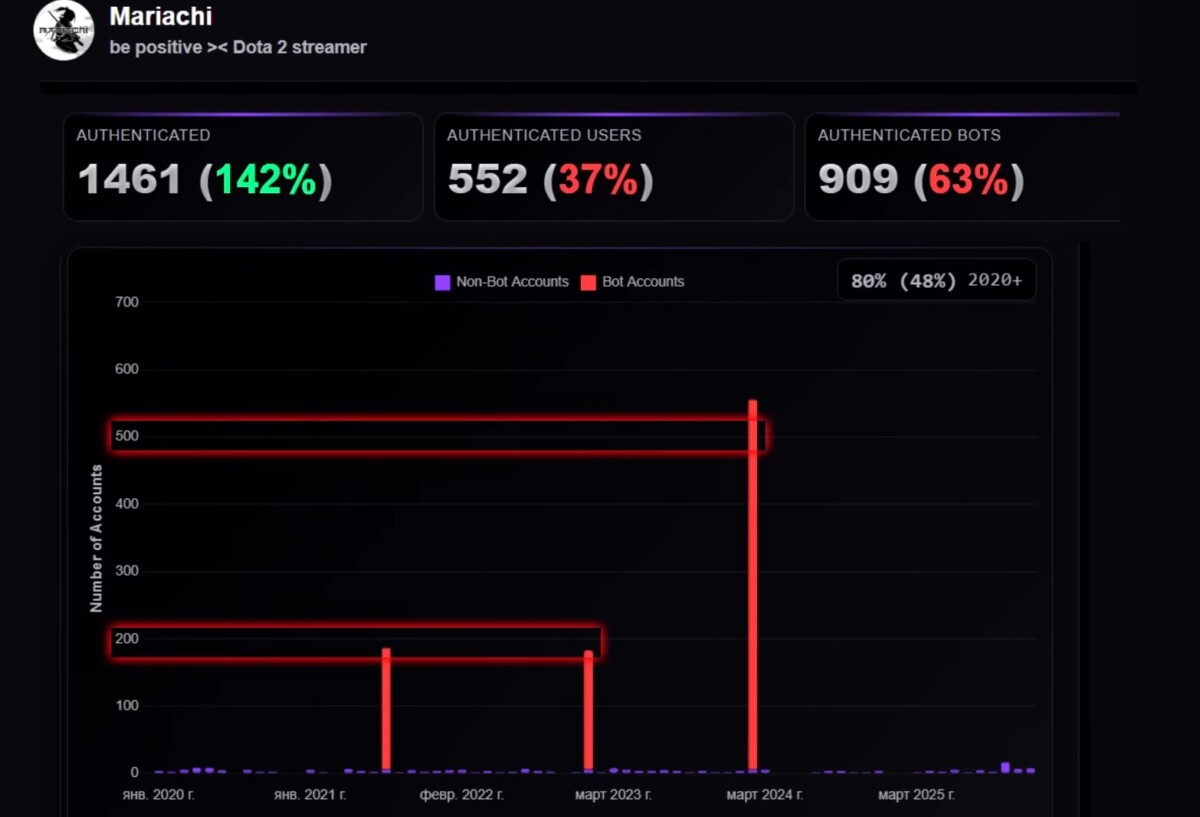
Task: Open the Mariachi channel name link
Action: (x=160, y=16)
